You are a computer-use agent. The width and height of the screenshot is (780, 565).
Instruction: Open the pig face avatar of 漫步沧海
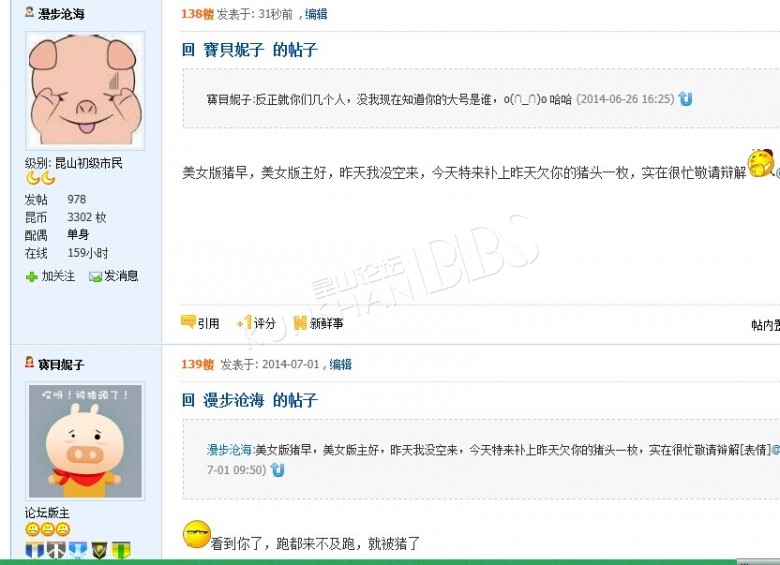(85, 91)
